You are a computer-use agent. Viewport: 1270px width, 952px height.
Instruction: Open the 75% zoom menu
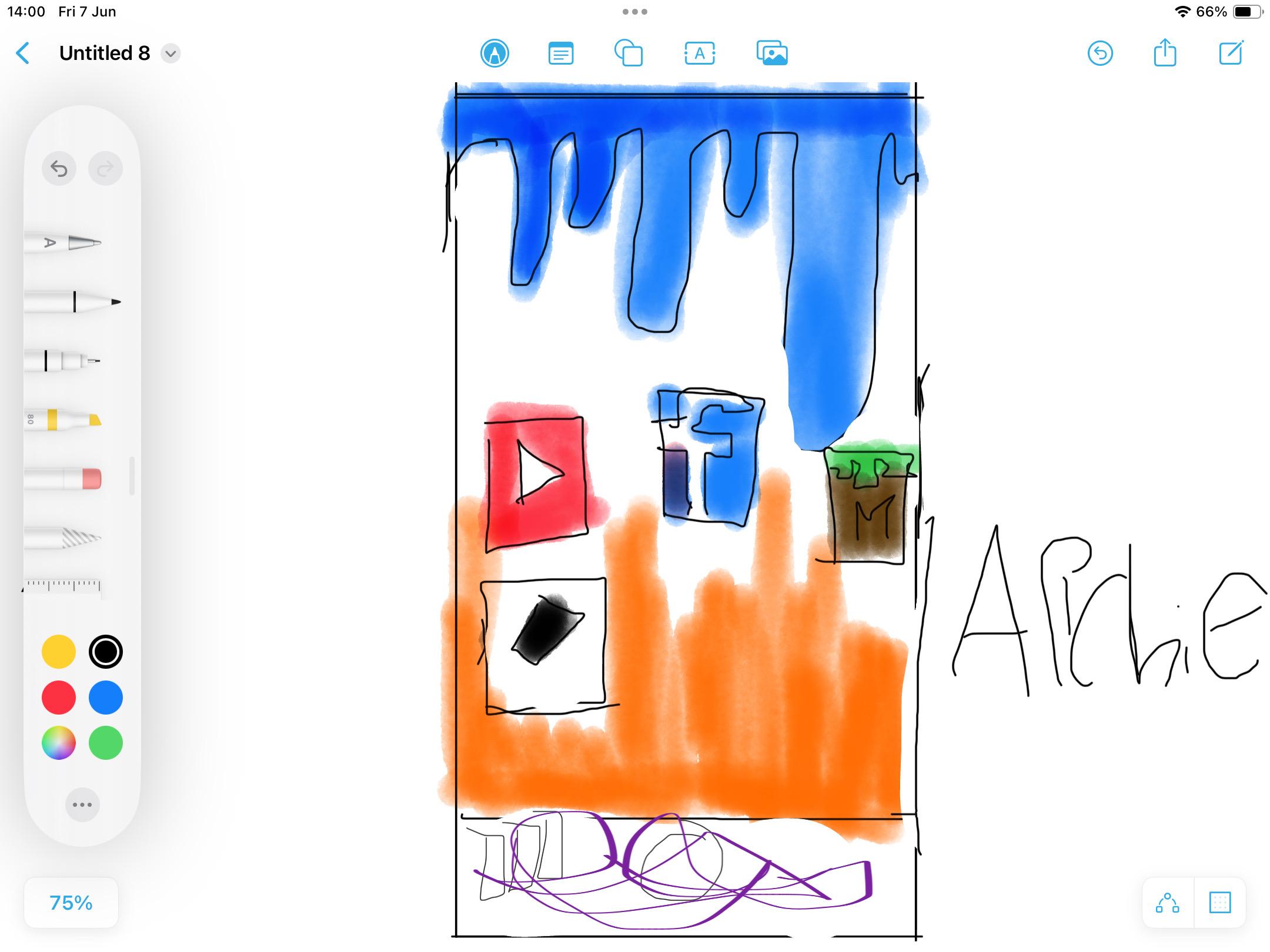[71, 903]
